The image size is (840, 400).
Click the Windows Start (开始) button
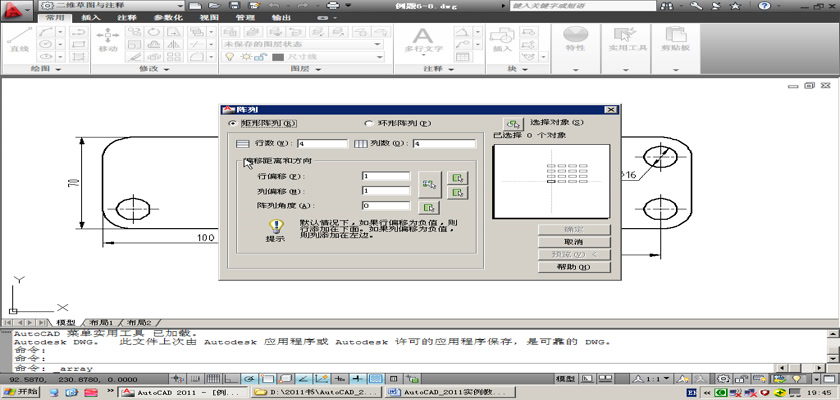point(21,393)
